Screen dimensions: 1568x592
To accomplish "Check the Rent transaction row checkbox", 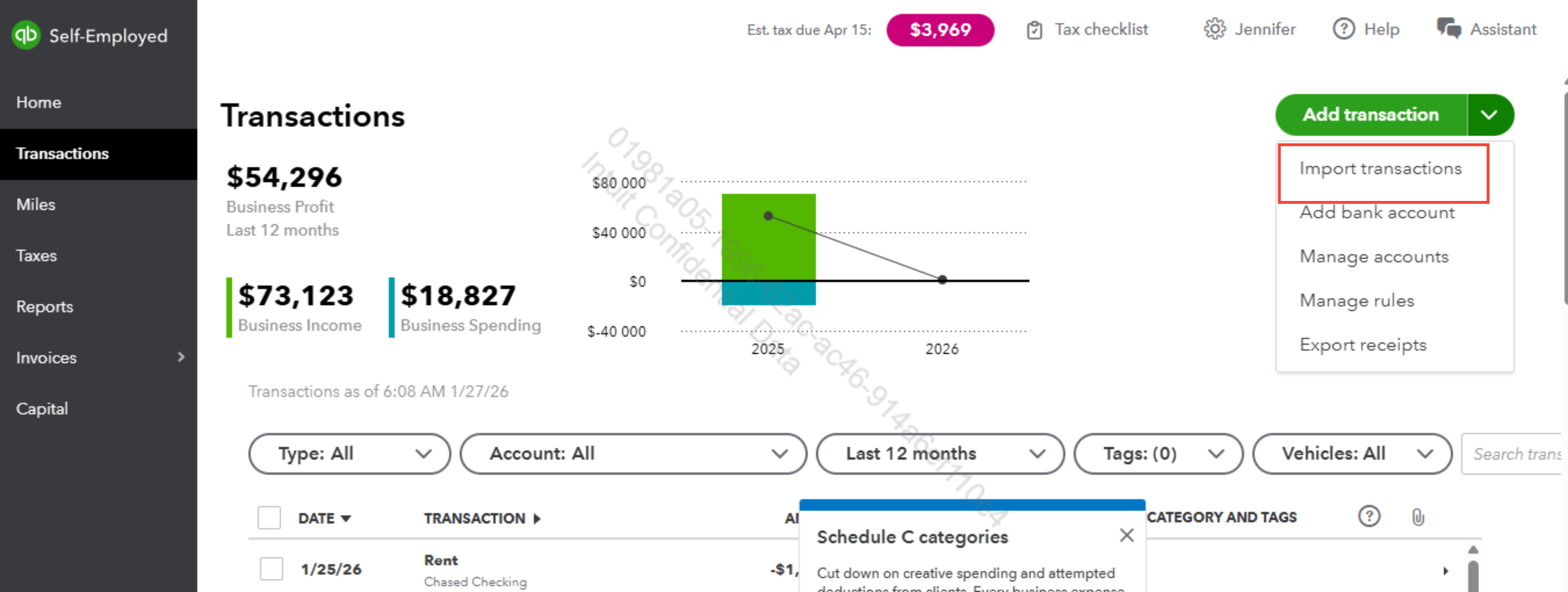I will click(271, 569).
